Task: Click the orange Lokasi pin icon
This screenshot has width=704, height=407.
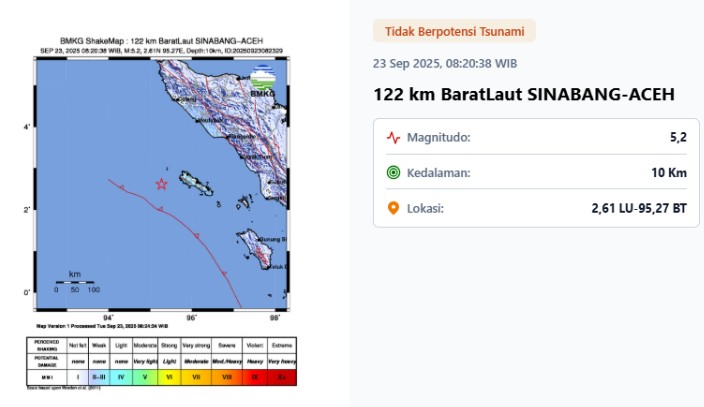Action: (393, 208)
